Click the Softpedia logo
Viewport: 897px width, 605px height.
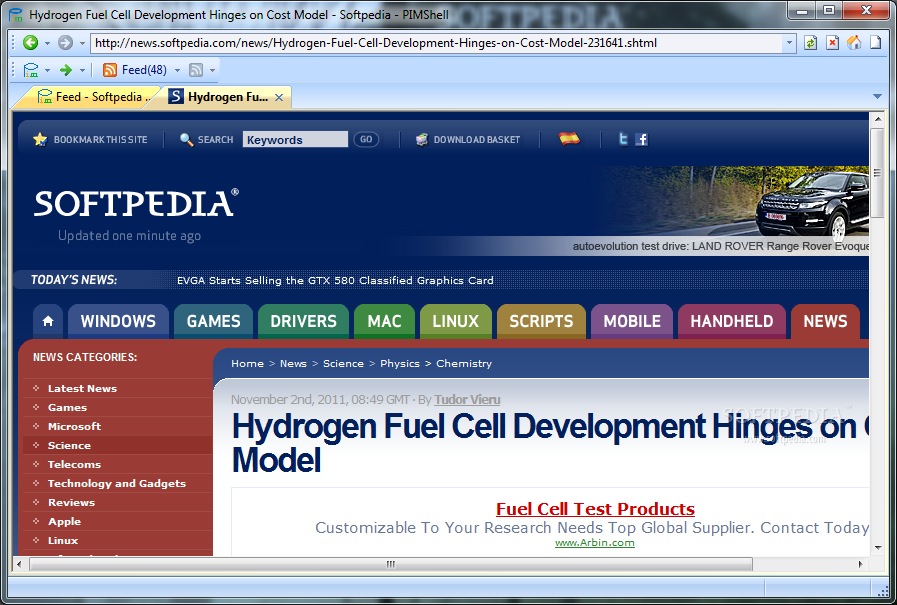coord(136,204)
